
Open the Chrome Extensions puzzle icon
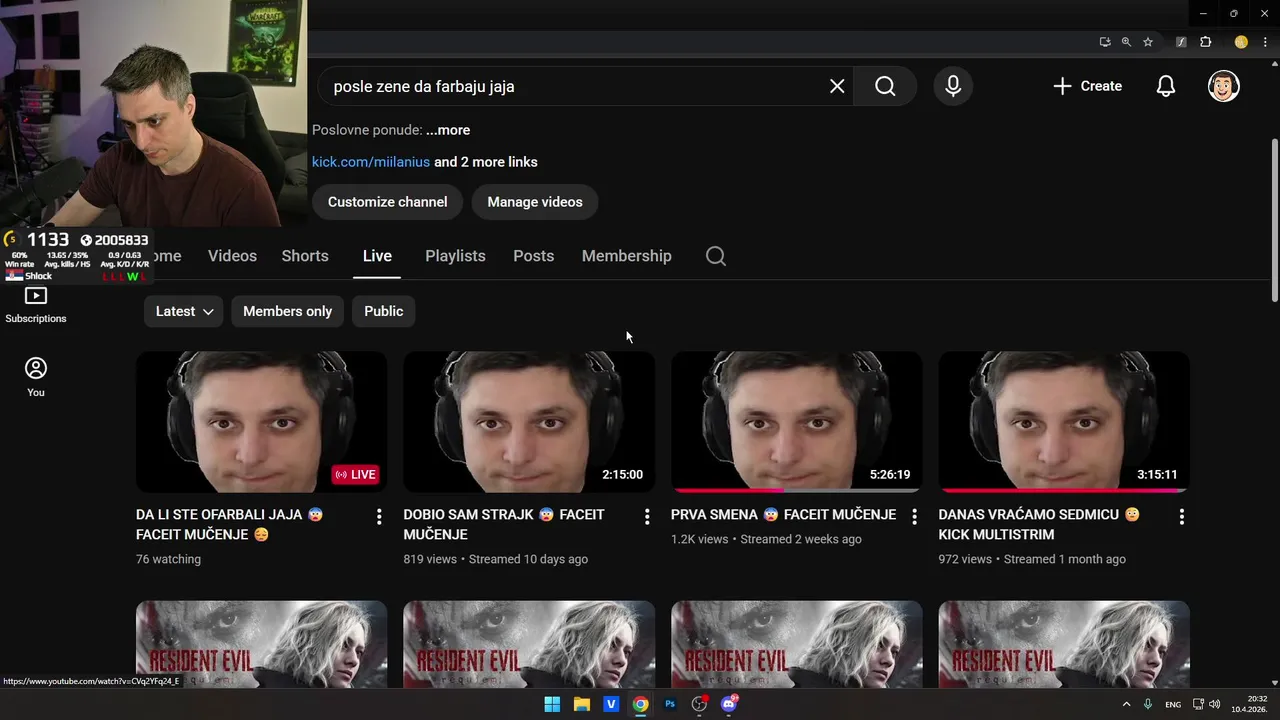(1206, 42)
